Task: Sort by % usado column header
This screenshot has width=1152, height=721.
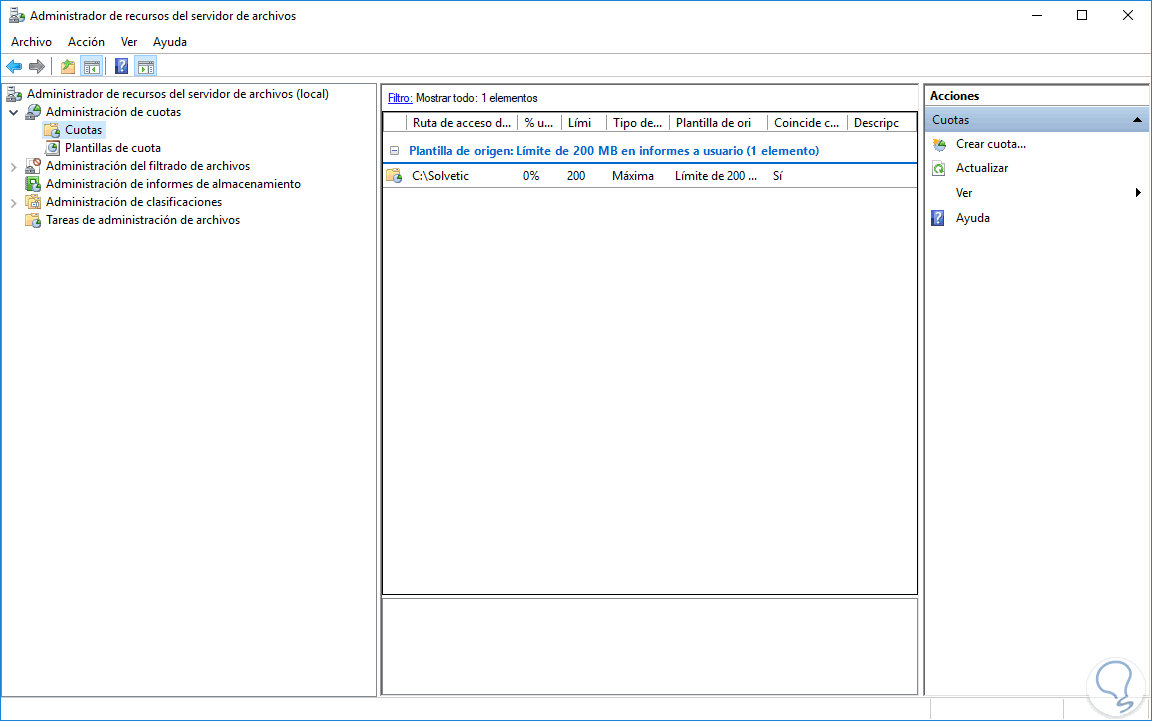Action: tap(539, 123)
